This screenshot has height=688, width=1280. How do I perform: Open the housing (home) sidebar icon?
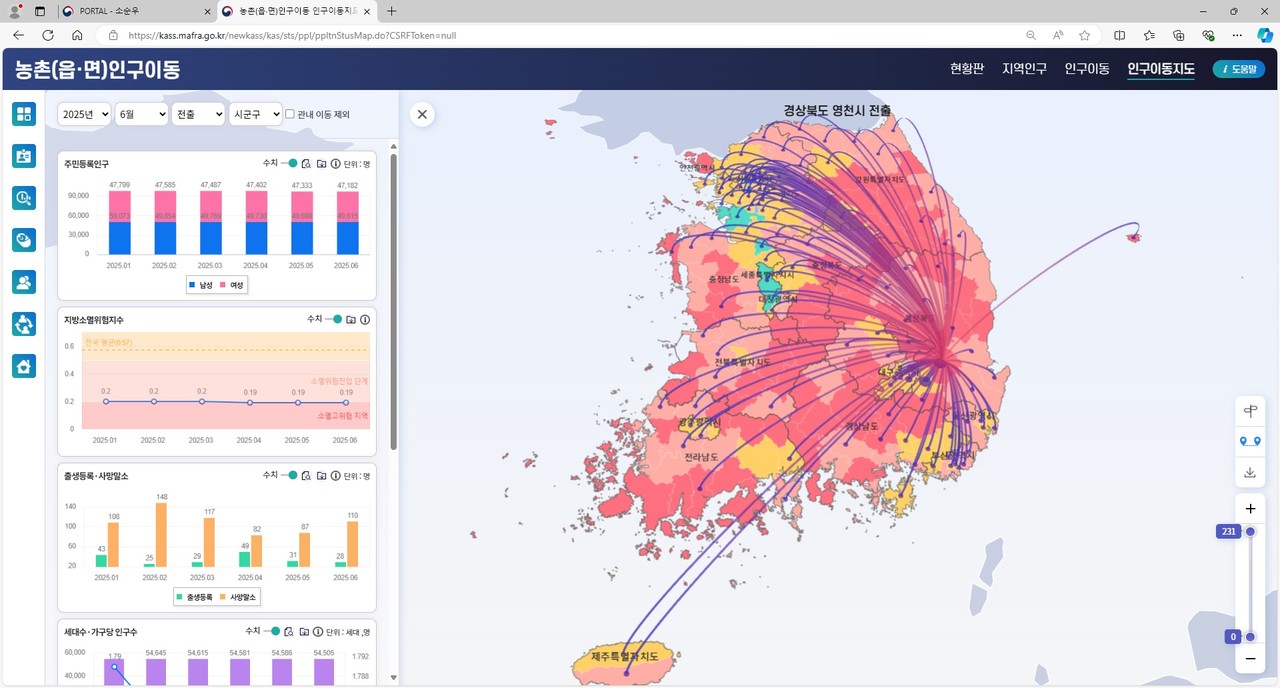24,366
